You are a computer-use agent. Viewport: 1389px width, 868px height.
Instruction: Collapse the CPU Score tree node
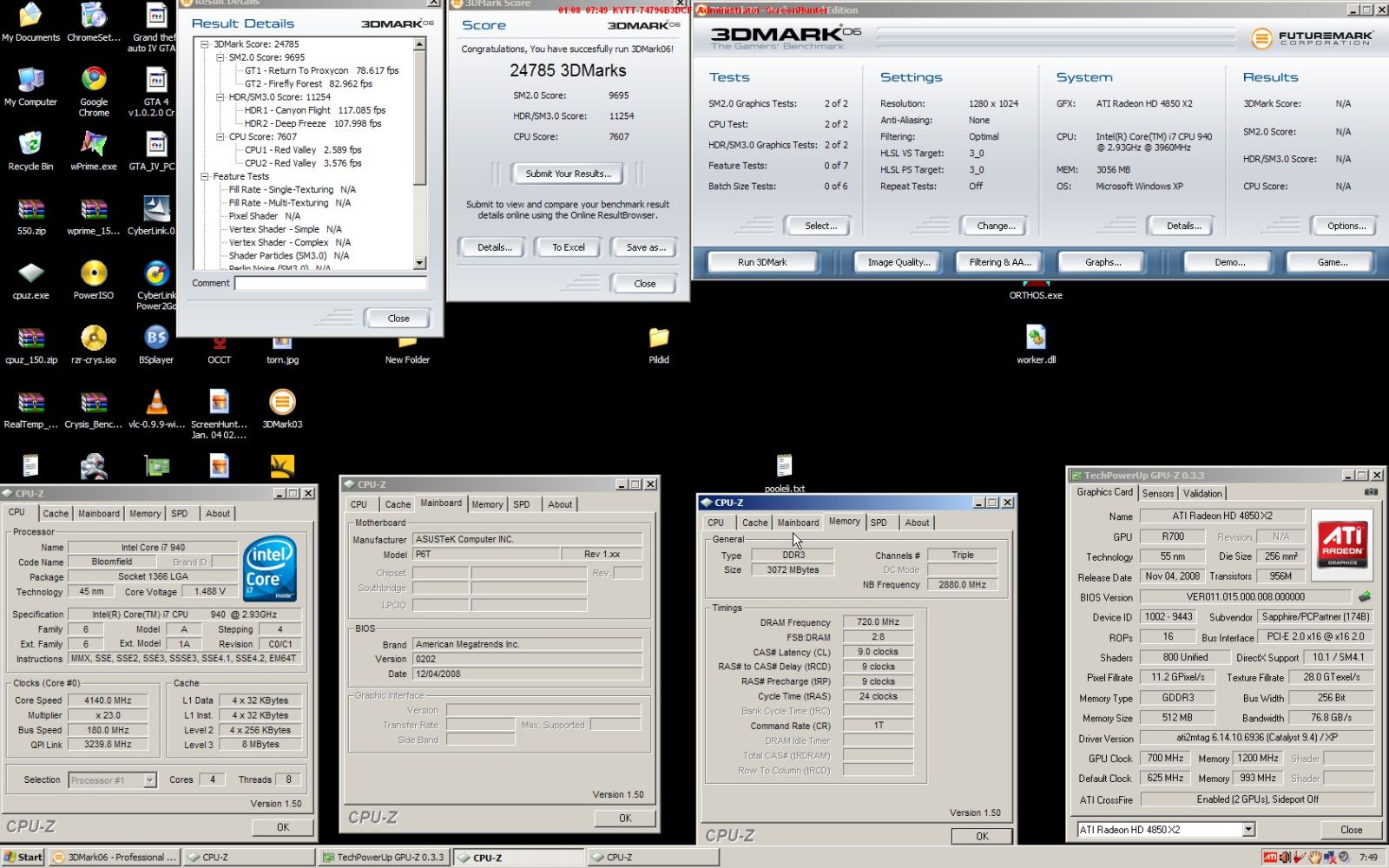pos(221,136)
